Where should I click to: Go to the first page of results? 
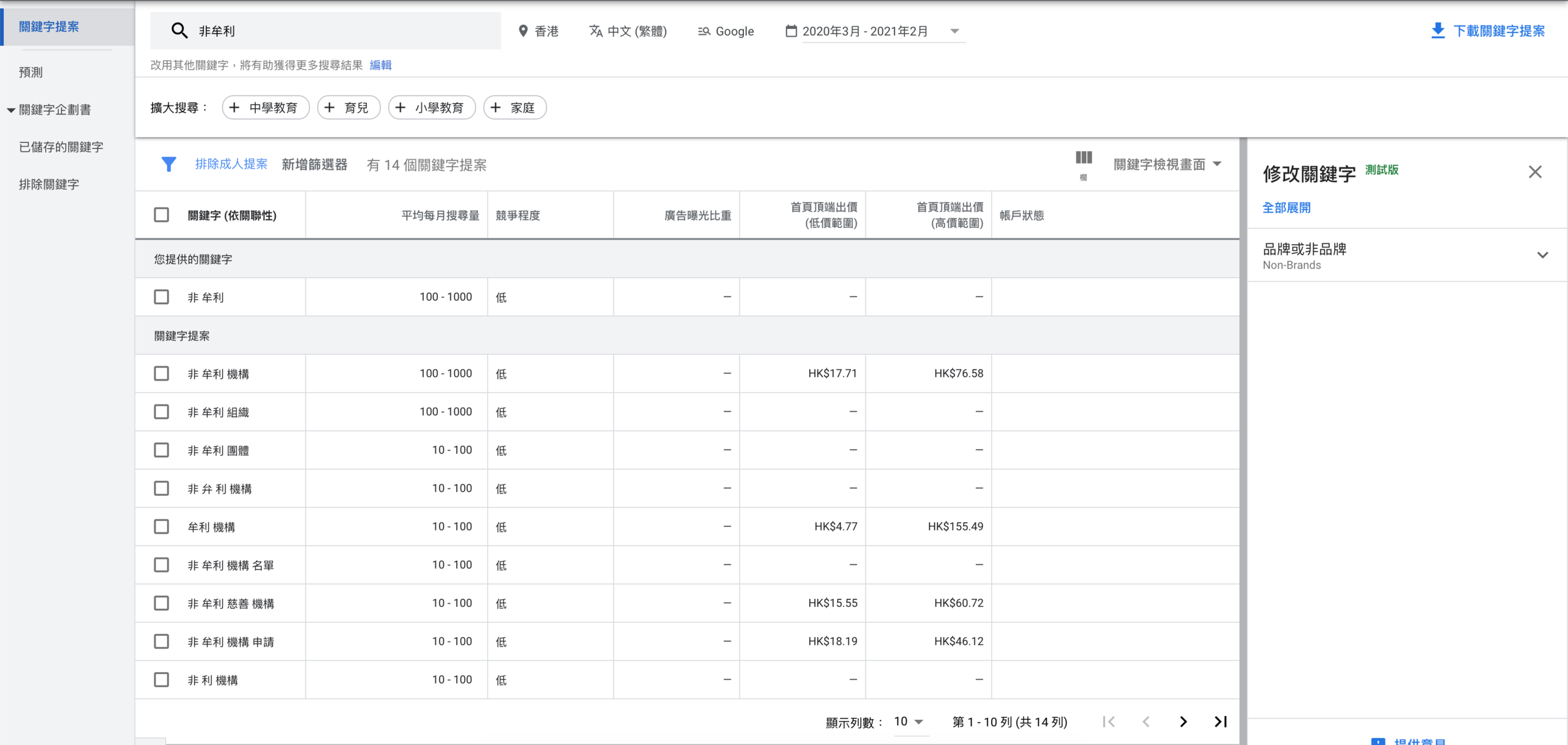coord(1109,722)
